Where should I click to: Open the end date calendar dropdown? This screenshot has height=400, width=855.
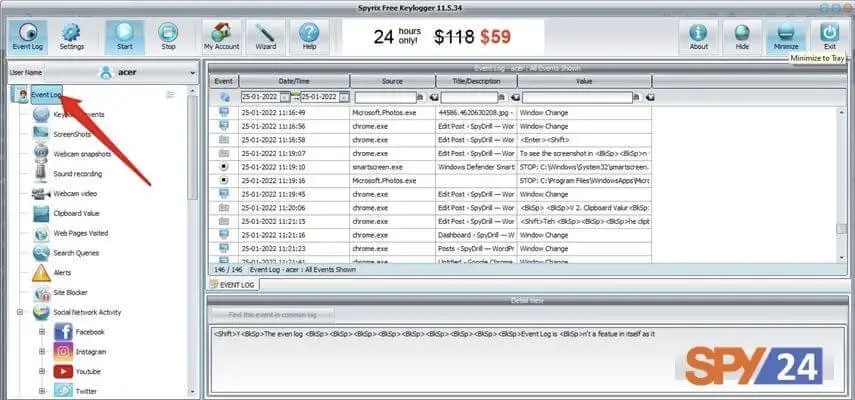344,97
